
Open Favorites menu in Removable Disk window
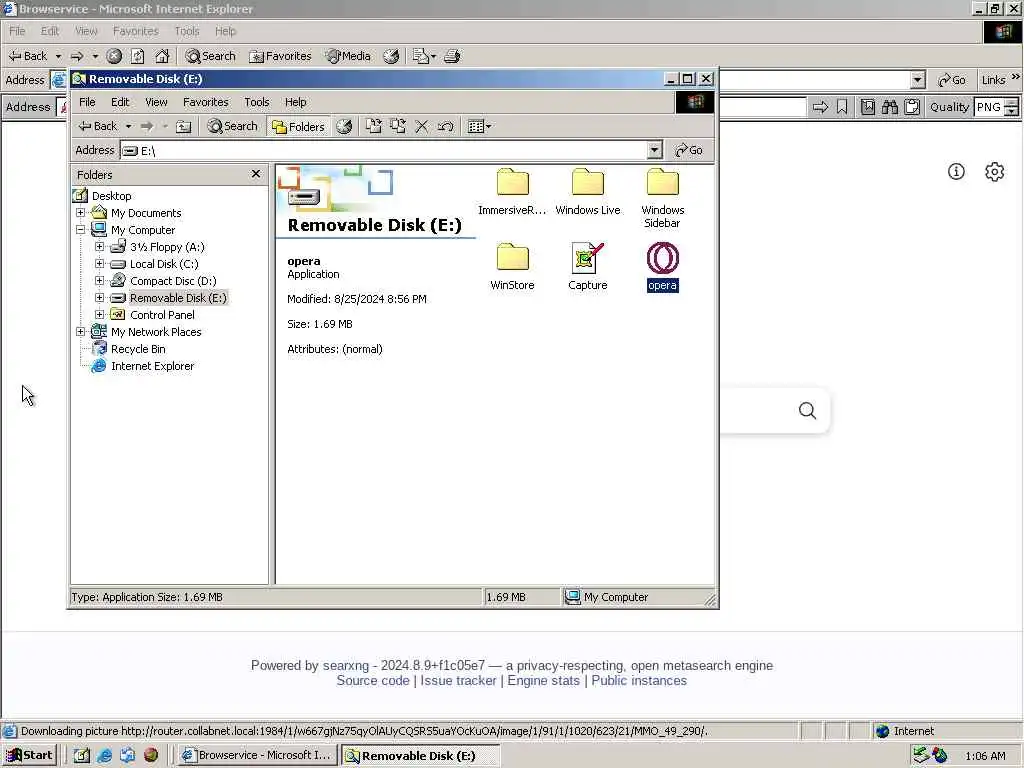coord(205,103)
